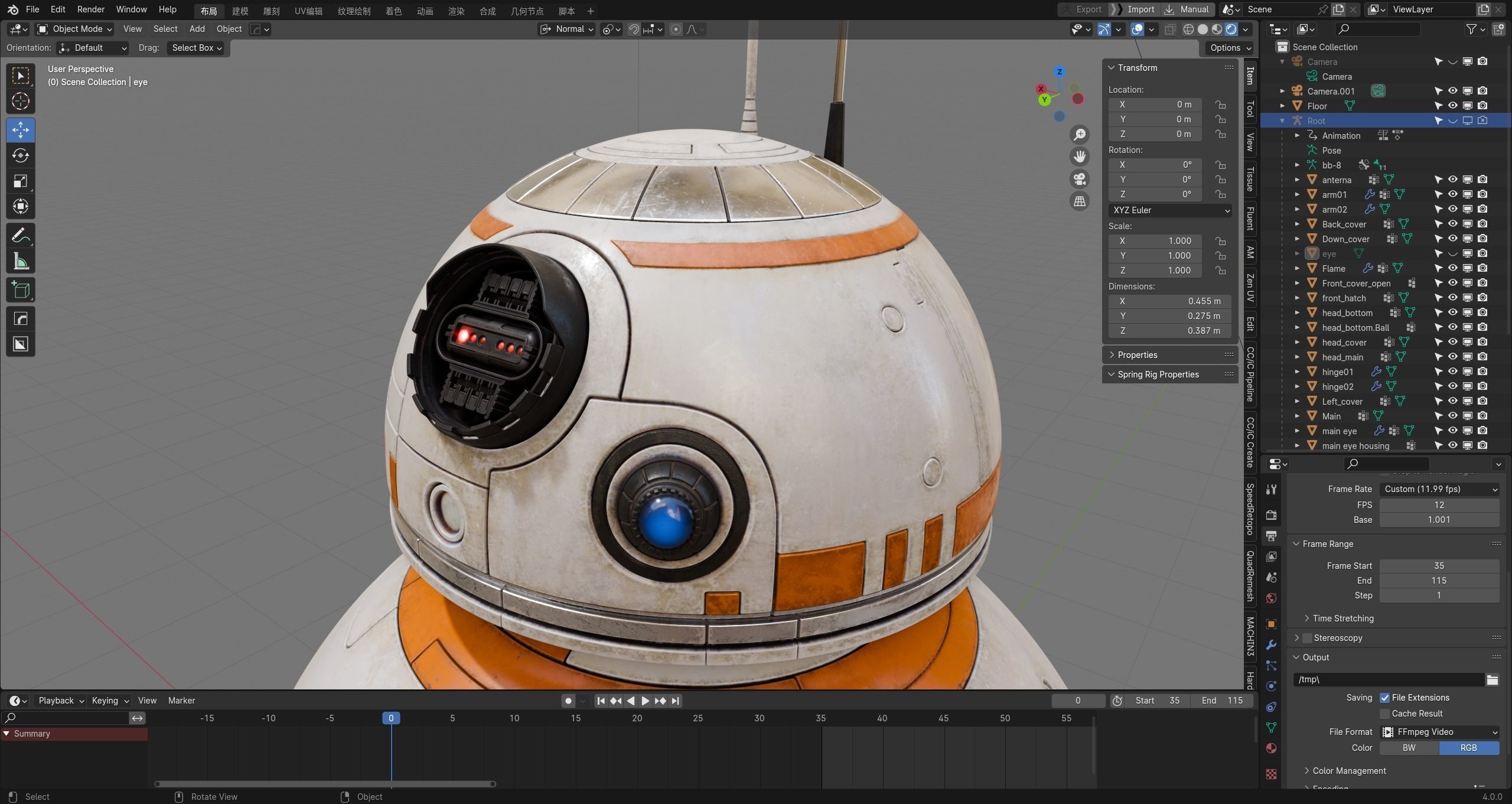Click the zoom magnifier viewport icon
Screen dimensions: 1512x804
(x=1080, y=135)
